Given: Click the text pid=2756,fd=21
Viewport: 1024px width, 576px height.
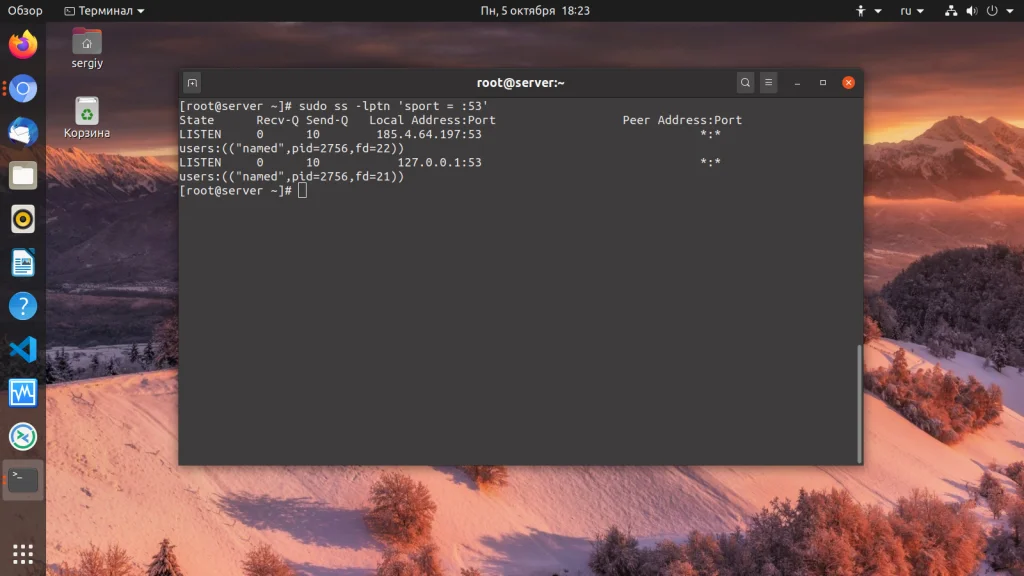Looking at the screenshot, I should click(341, 176).
